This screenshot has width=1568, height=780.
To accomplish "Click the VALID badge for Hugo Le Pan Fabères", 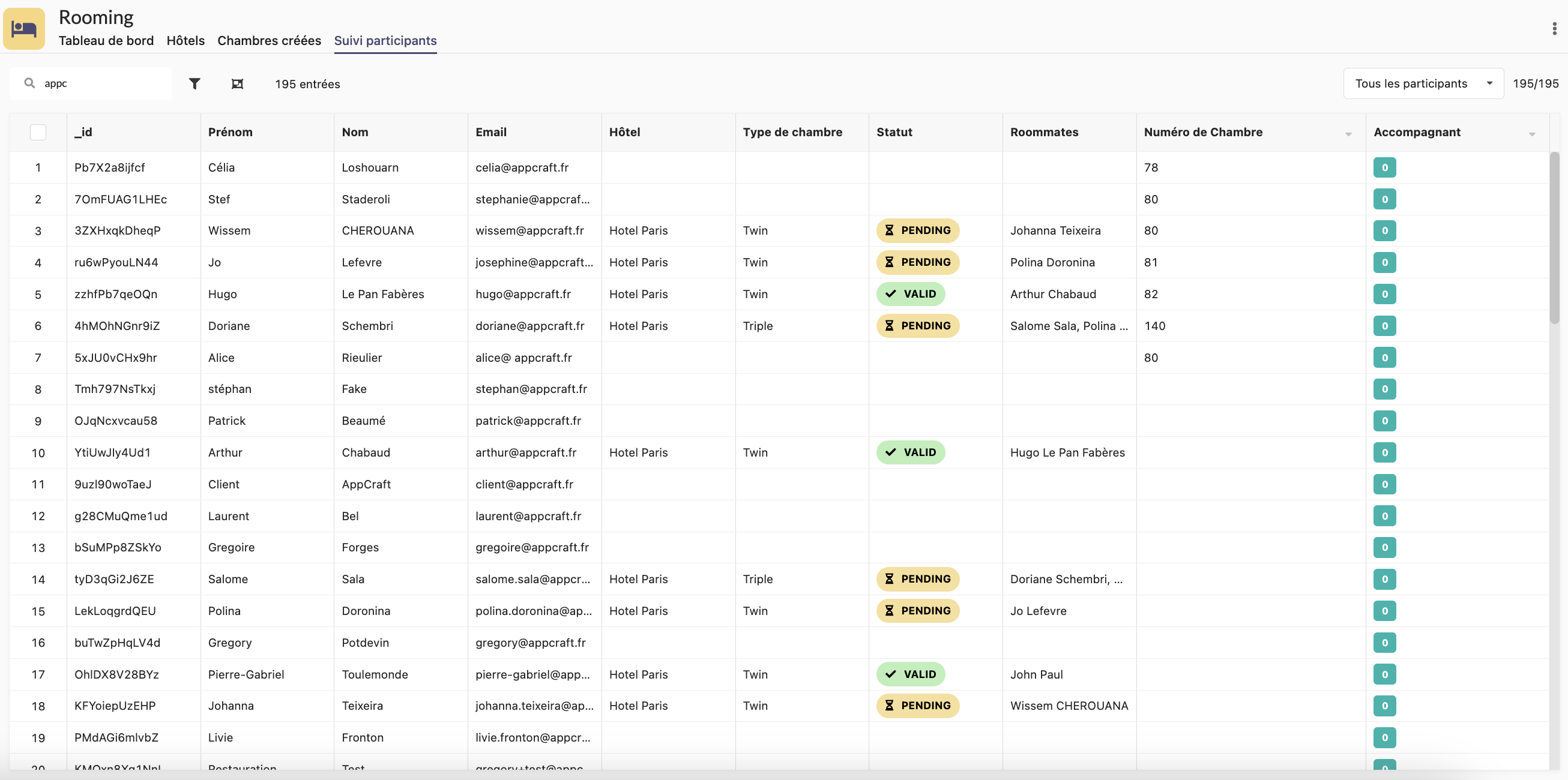I will (910, 294).
